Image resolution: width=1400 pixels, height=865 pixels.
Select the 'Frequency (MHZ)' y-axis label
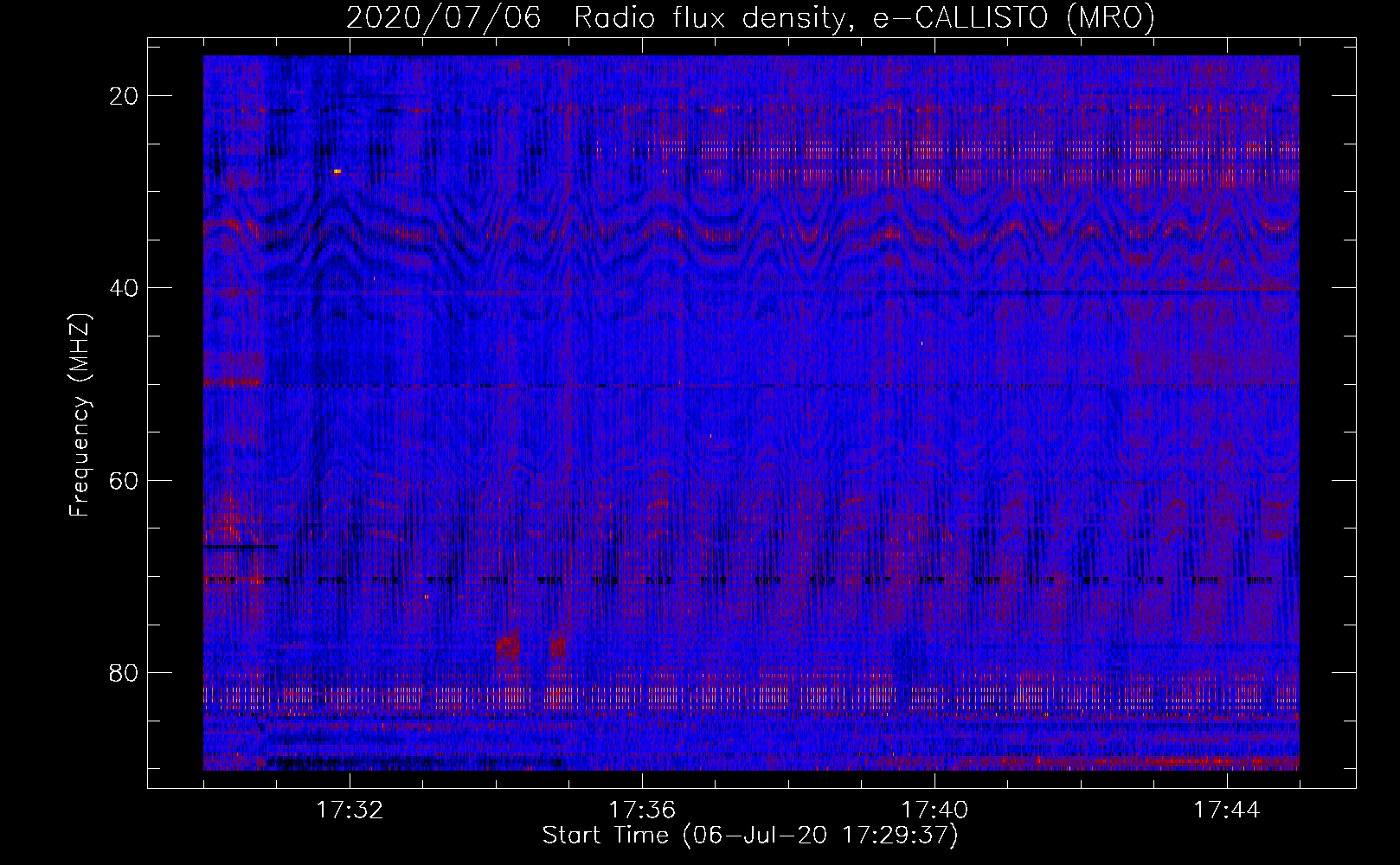(80, 415)
